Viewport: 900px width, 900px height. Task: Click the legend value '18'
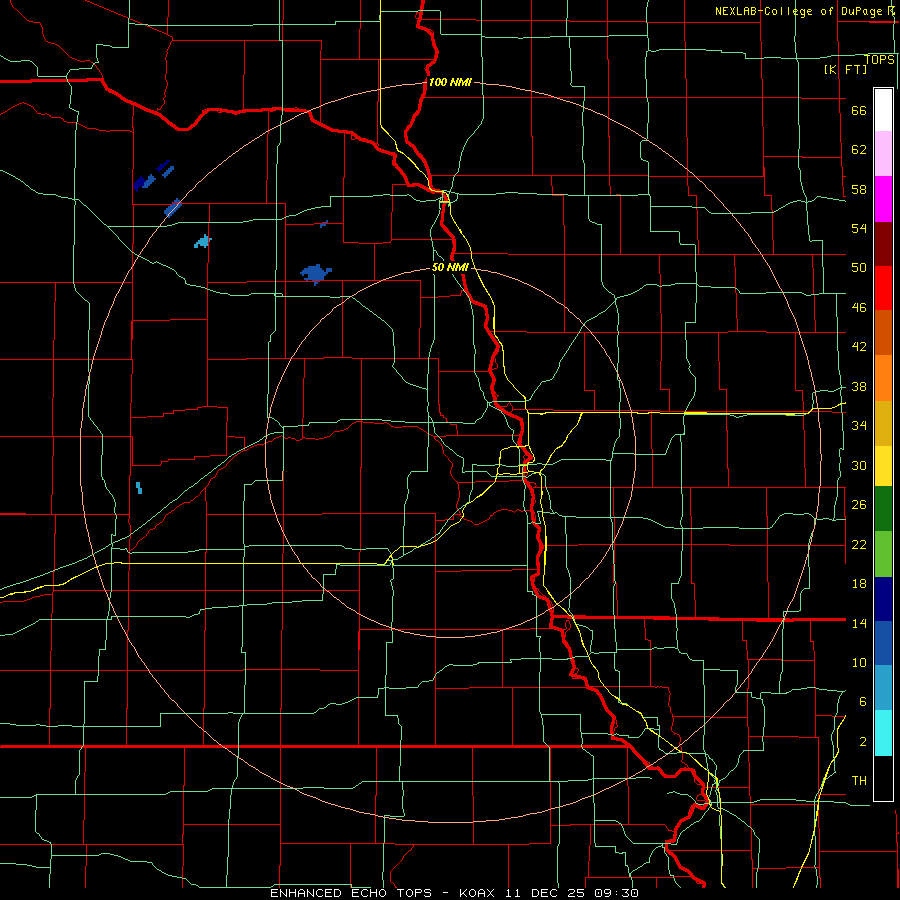(859, 584)
